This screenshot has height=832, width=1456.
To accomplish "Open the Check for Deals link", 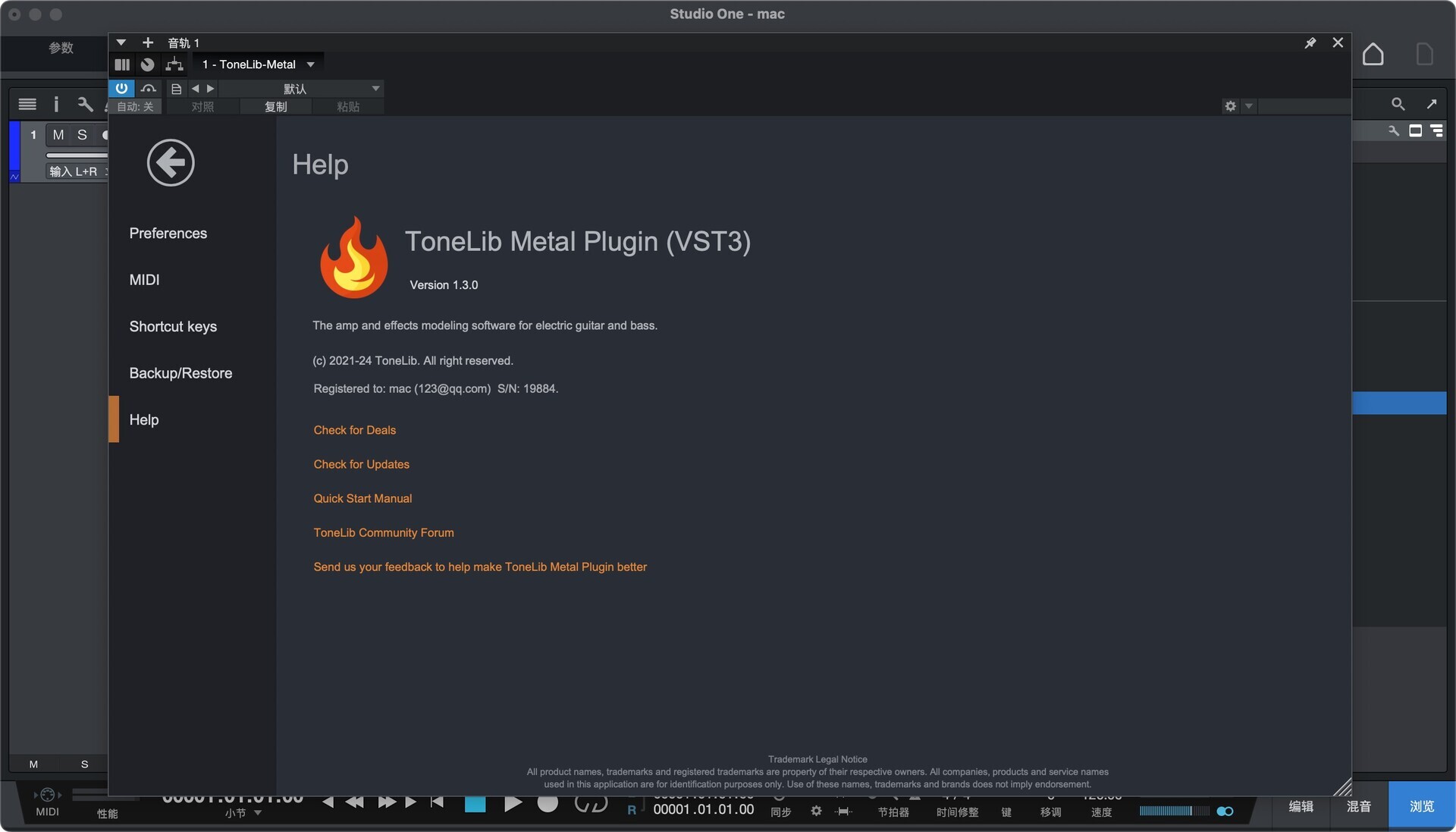I will point(355,430).
